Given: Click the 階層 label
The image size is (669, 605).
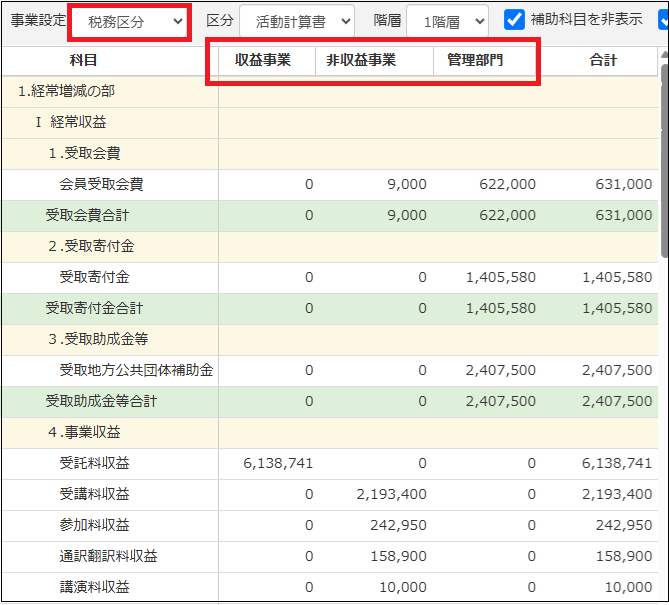Looking at the screenshot, I should tap(387, 20).
